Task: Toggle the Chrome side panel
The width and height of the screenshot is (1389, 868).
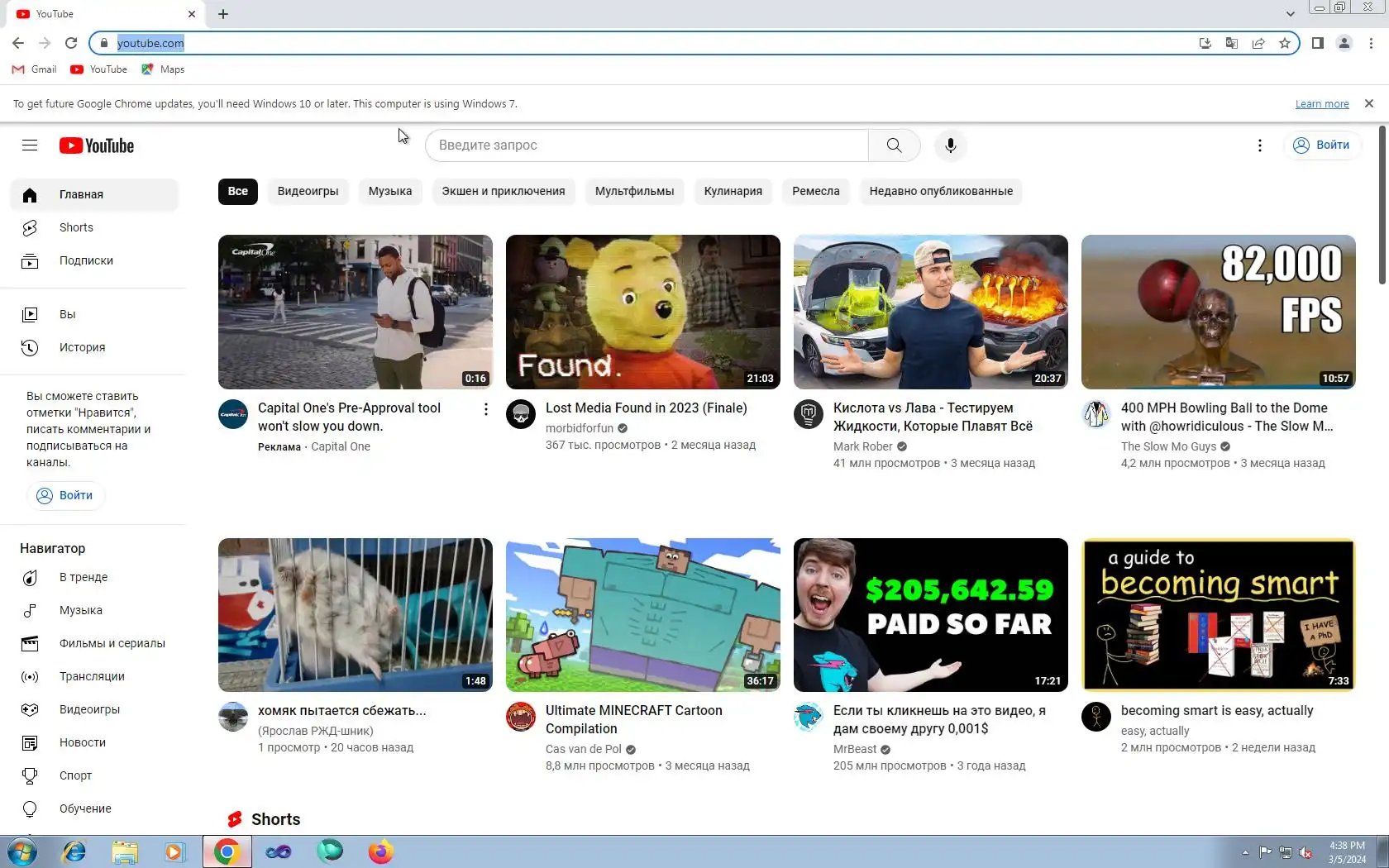Action: click(1318, 43)
